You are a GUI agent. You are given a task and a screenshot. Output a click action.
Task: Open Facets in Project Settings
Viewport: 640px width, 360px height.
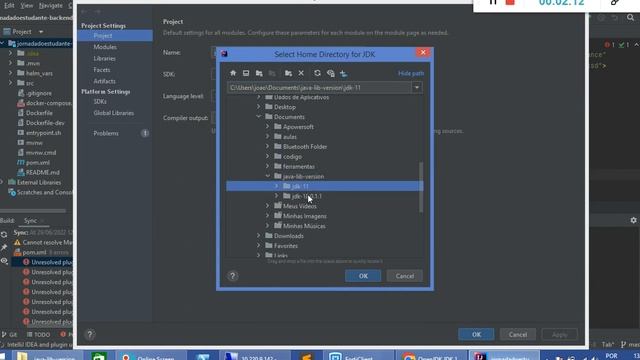pyautogui.click(x=102, y=70)
